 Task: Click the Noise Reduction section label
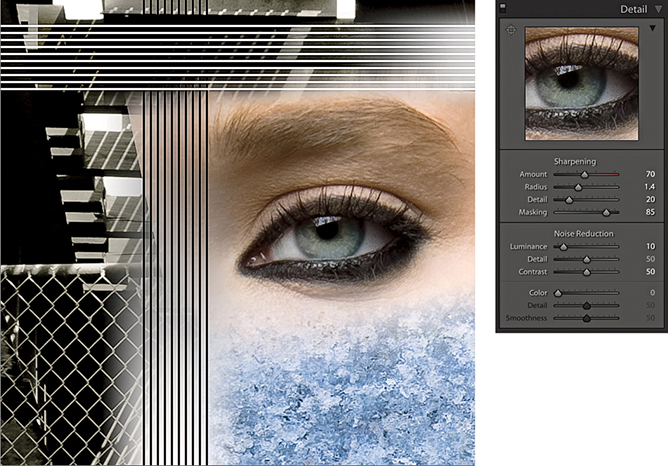tap(583, 233)
